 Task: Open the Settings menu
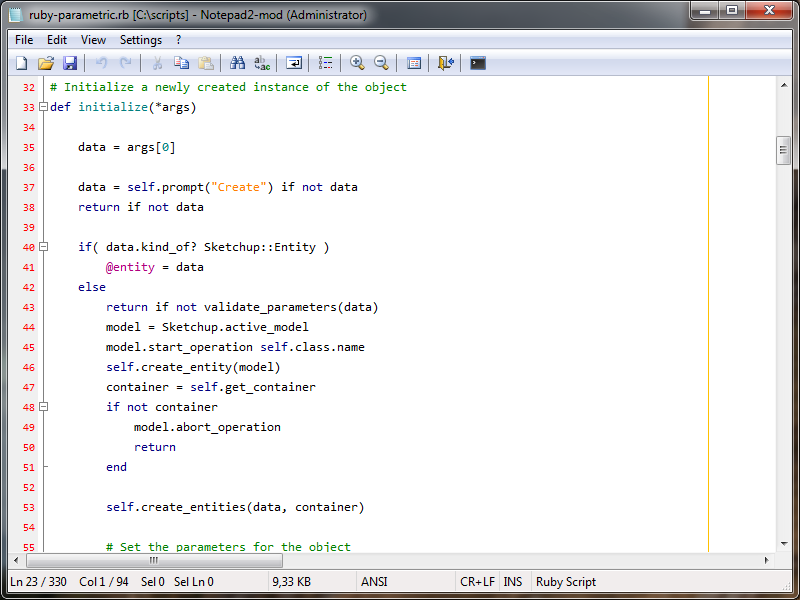point(140,40)
